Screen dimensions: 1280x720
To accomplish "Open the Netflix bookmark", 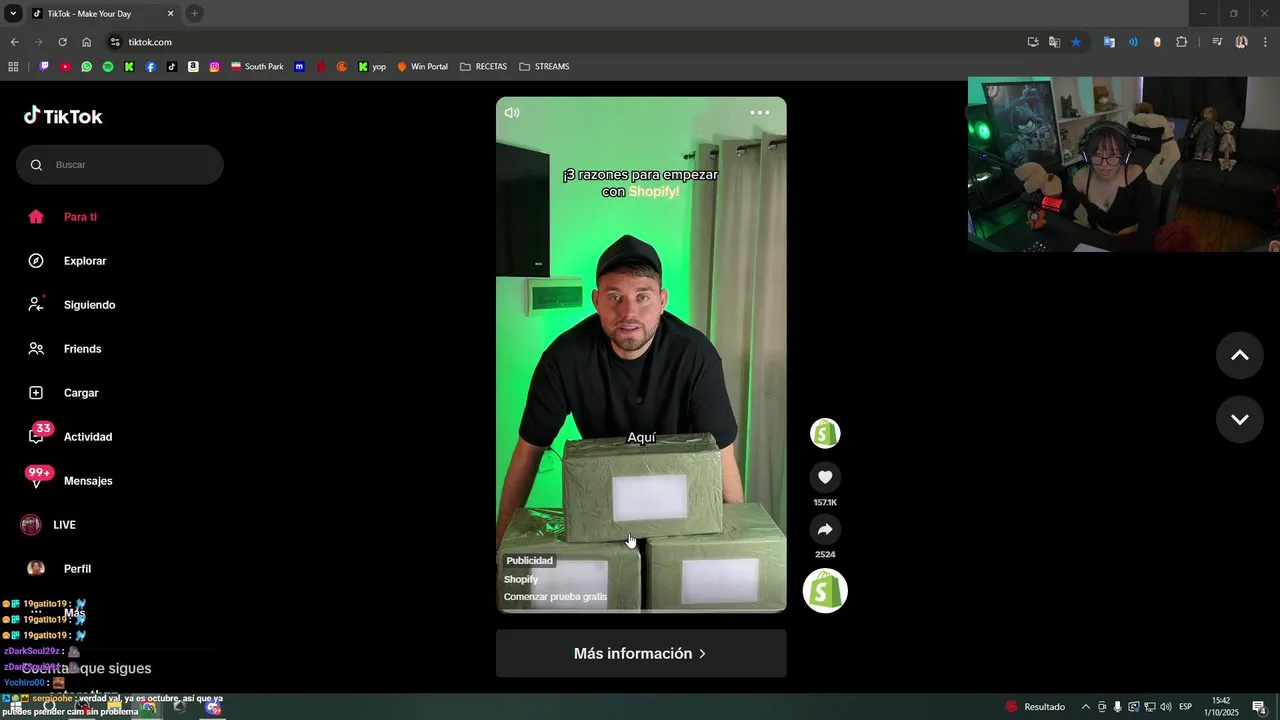I will pos(321,67).
